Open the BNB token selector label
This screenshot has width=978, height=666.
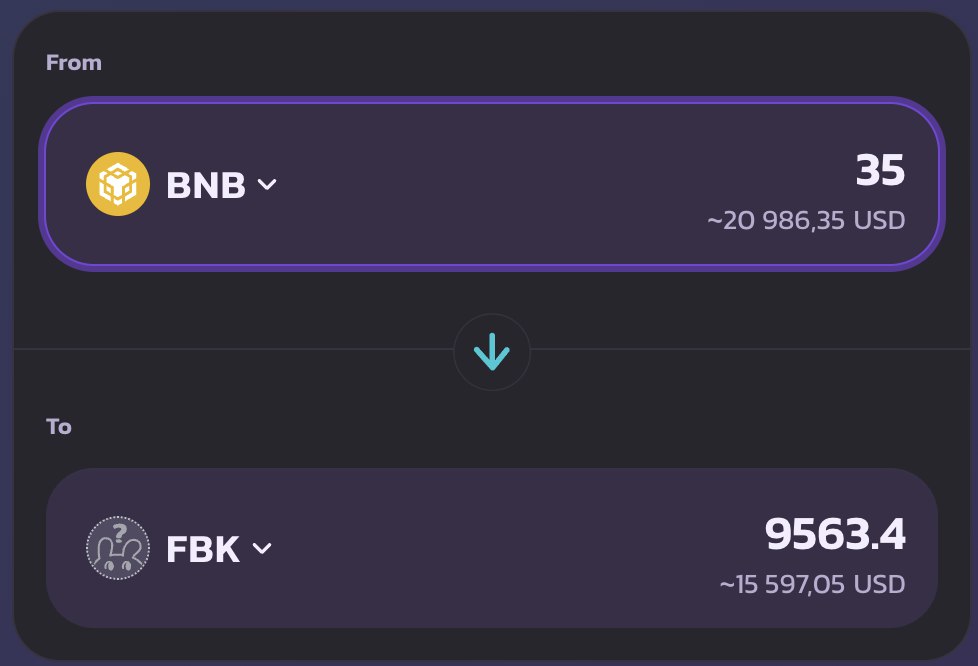(206, 185)
